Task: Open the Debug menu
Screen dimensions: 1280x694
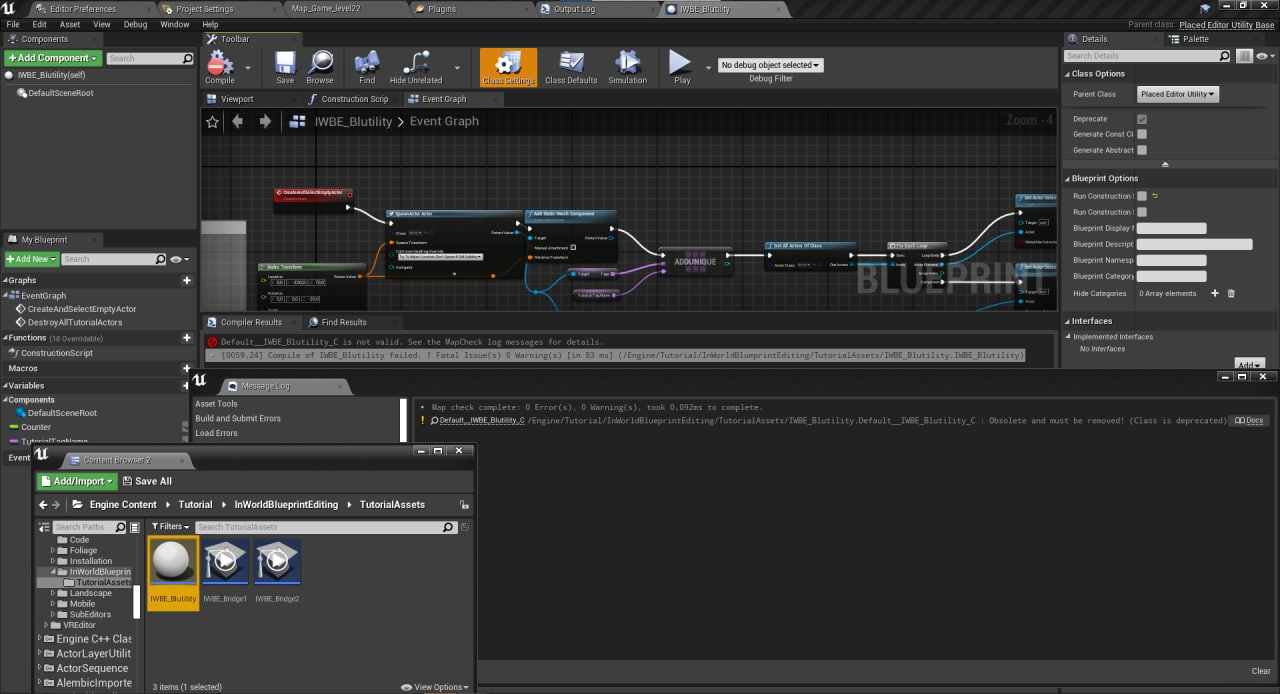Action: (x=135, y=24)
